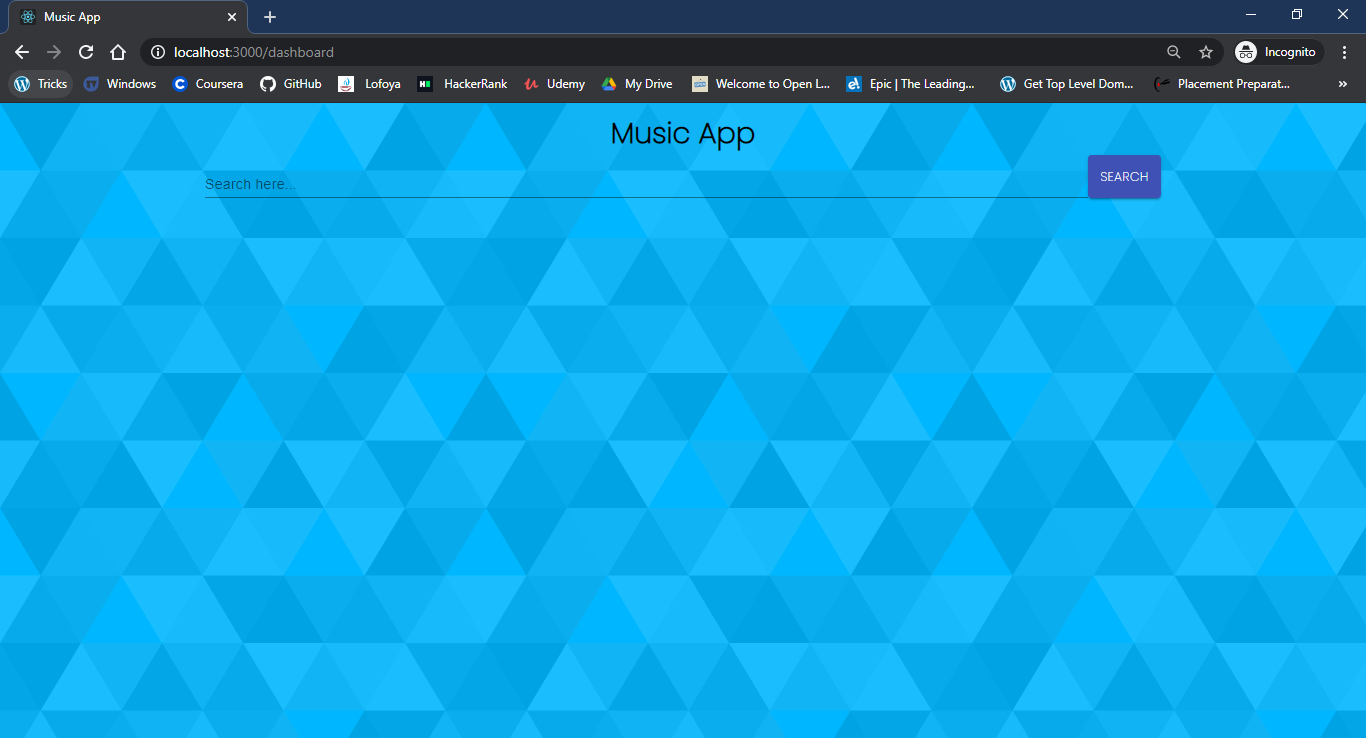Click the browser home icon
This screenshot has height=738, width=1366.
(x=118, y=51)
